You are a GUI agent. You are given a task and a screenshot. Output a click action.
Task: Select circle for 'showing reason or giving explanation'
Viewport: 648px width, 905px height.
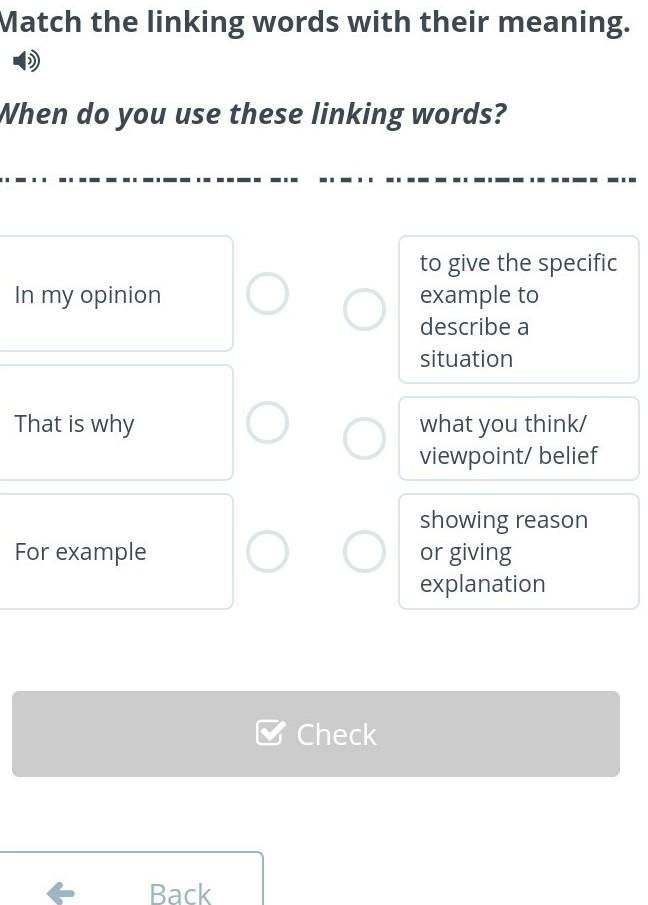(x=364, y=551)
